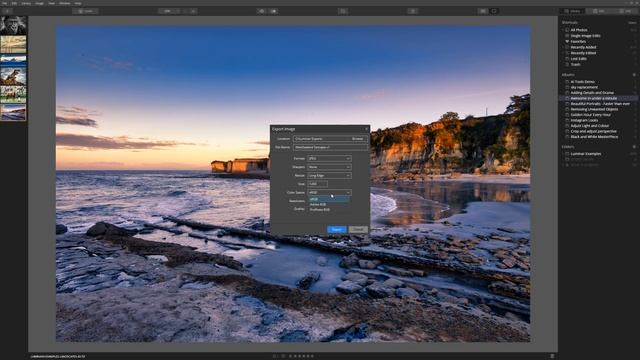Viewport: 640px width, 360px height.
Task: Open the zoom percentage dropdown in toolbar
Action: [169, 11]
